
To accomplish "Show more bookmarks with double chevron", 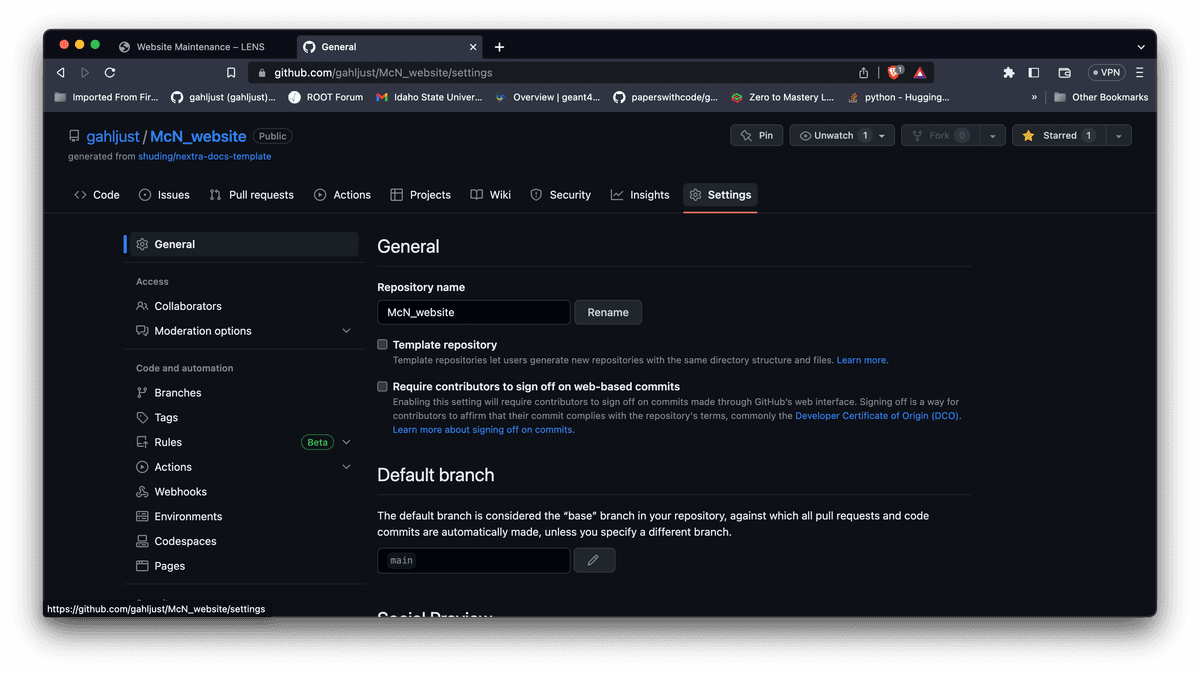I will coord(1034,97).
